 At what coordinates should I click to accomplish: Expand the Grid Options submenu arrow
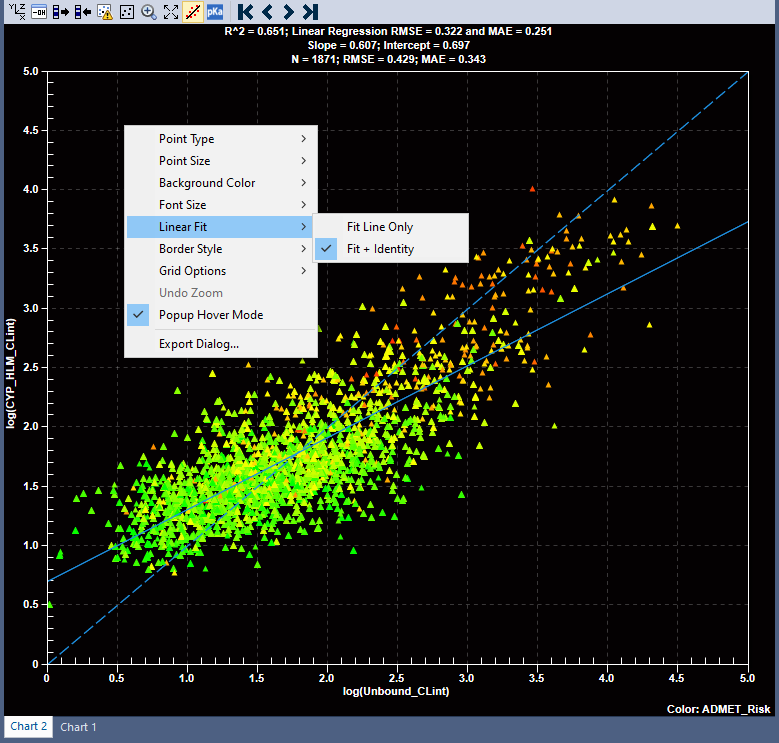[x=304, y=271]
